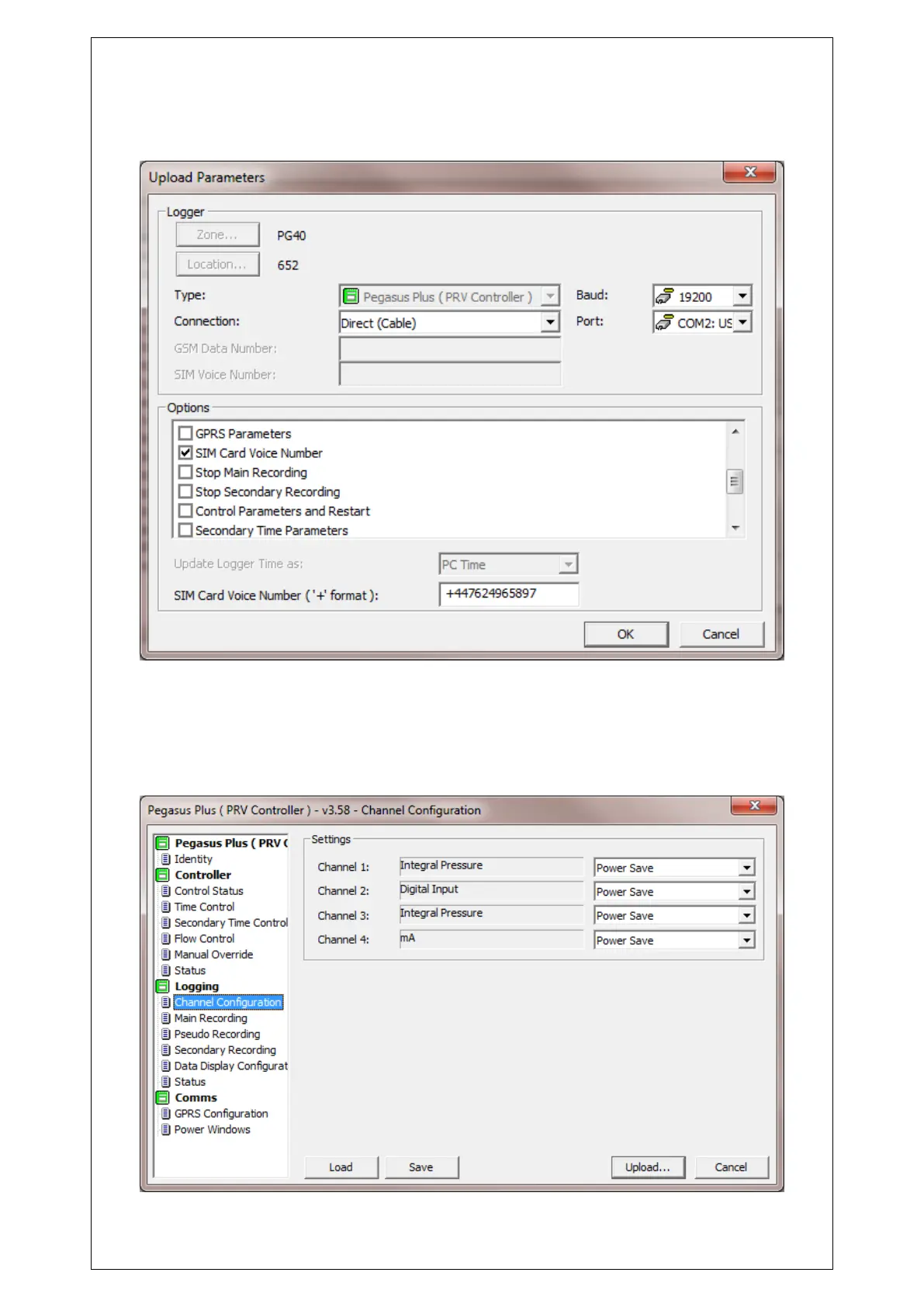
Task: Click the green Logging group icon
Action: [162, 986]
